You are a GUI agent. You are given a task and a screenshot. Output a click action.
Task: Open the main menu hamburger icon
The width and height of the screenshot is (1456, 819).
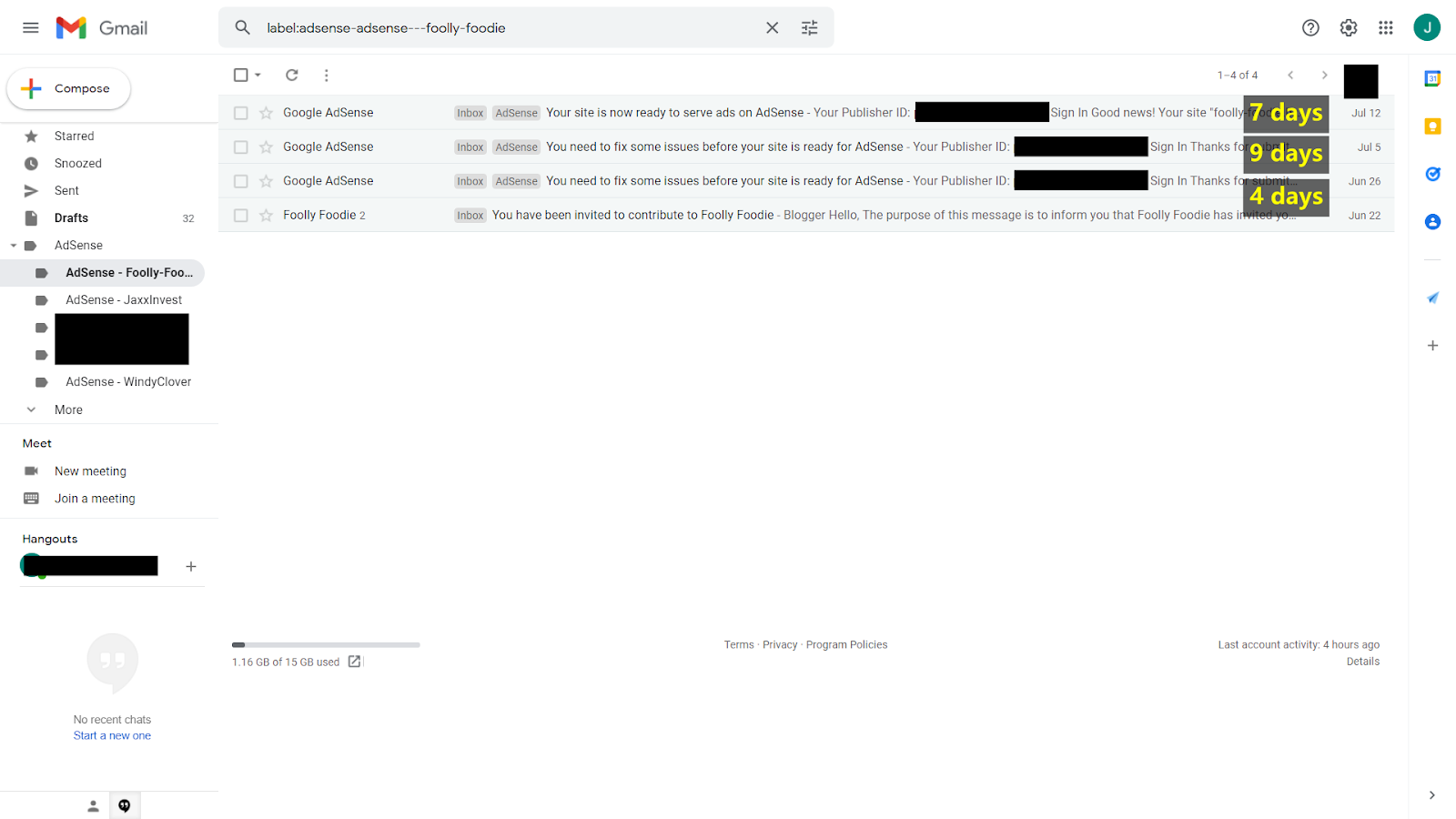point(30,27)
